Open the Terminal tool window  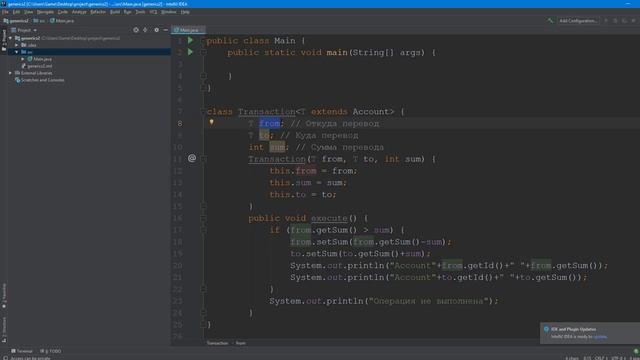tap(22, 351)
